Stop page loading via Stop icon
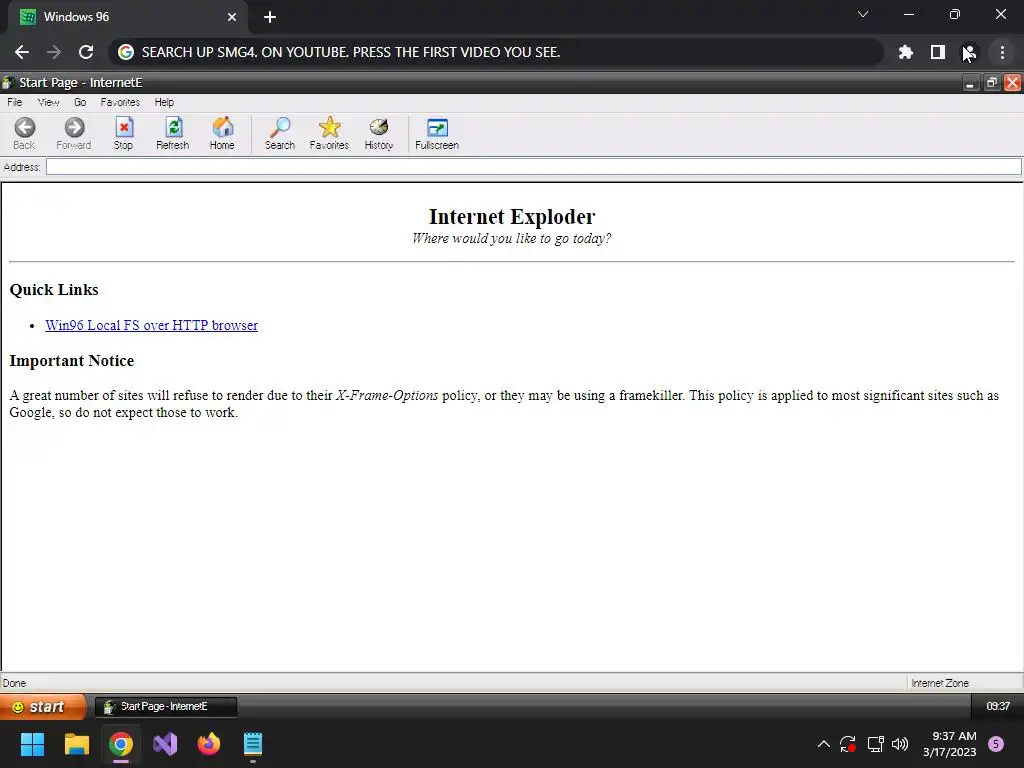Viewport: 1024px width, 768px height. point(123,133)
